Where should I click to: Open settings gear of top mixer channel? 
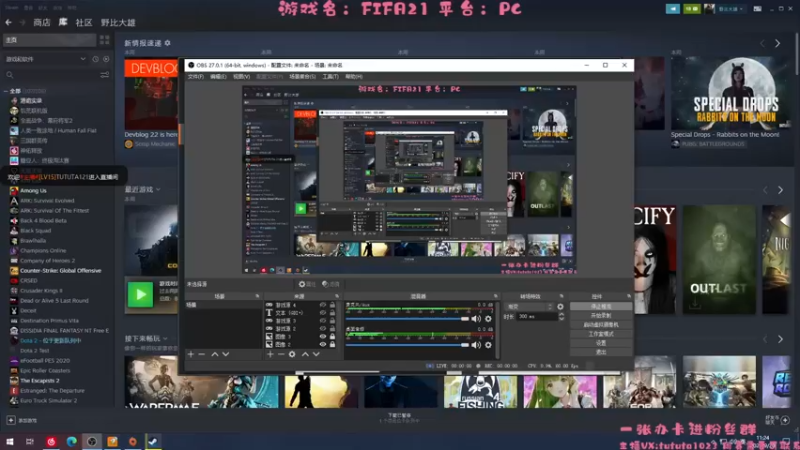(x=488, y=319)
